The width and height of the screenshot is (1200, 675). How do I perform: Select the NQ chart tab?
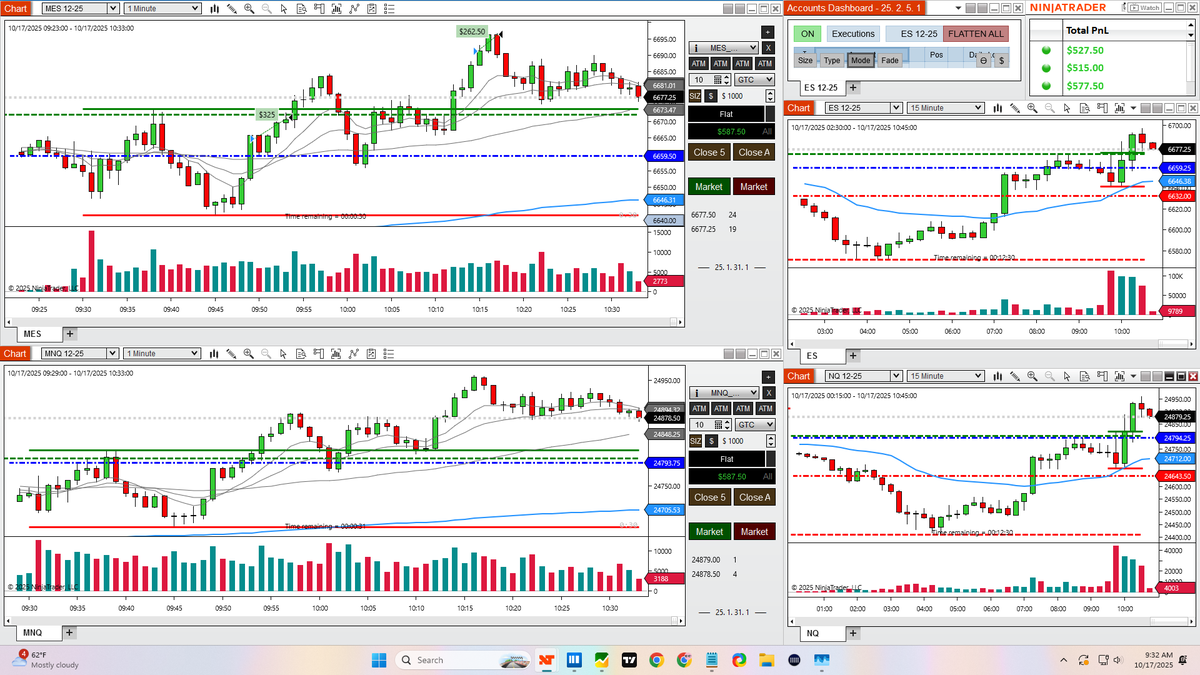[812, 633]
